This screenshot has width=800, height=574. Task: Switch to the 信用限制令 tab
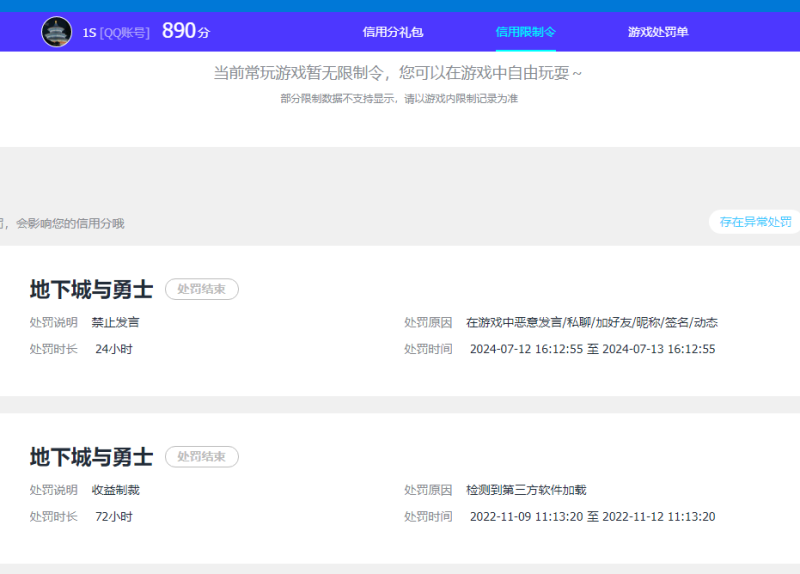click(525, 32)
